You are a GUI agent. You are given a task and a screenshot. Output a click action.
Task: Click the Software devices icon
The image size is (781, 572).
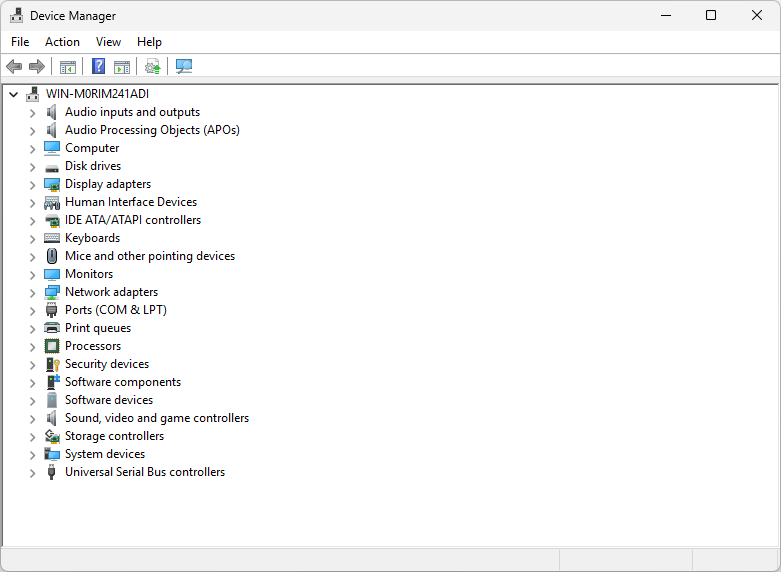point(52,400)
